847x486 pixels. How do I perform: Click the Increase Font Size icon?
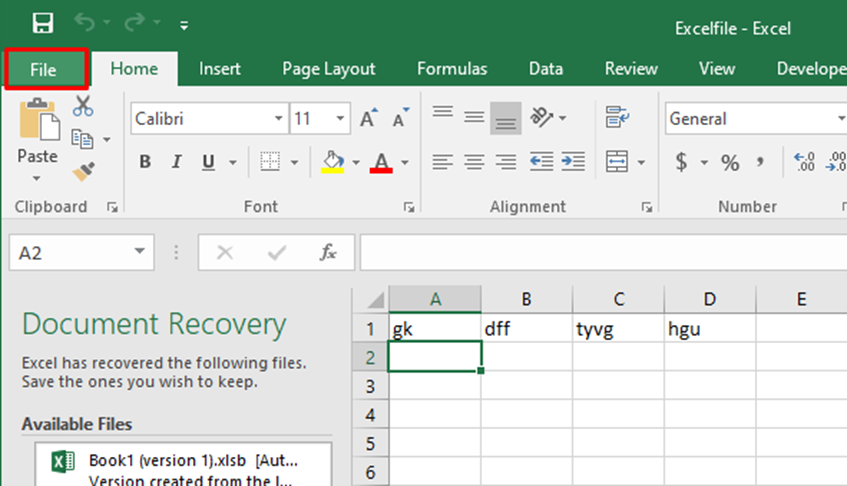pyautogui.click(x=368, y=118)
